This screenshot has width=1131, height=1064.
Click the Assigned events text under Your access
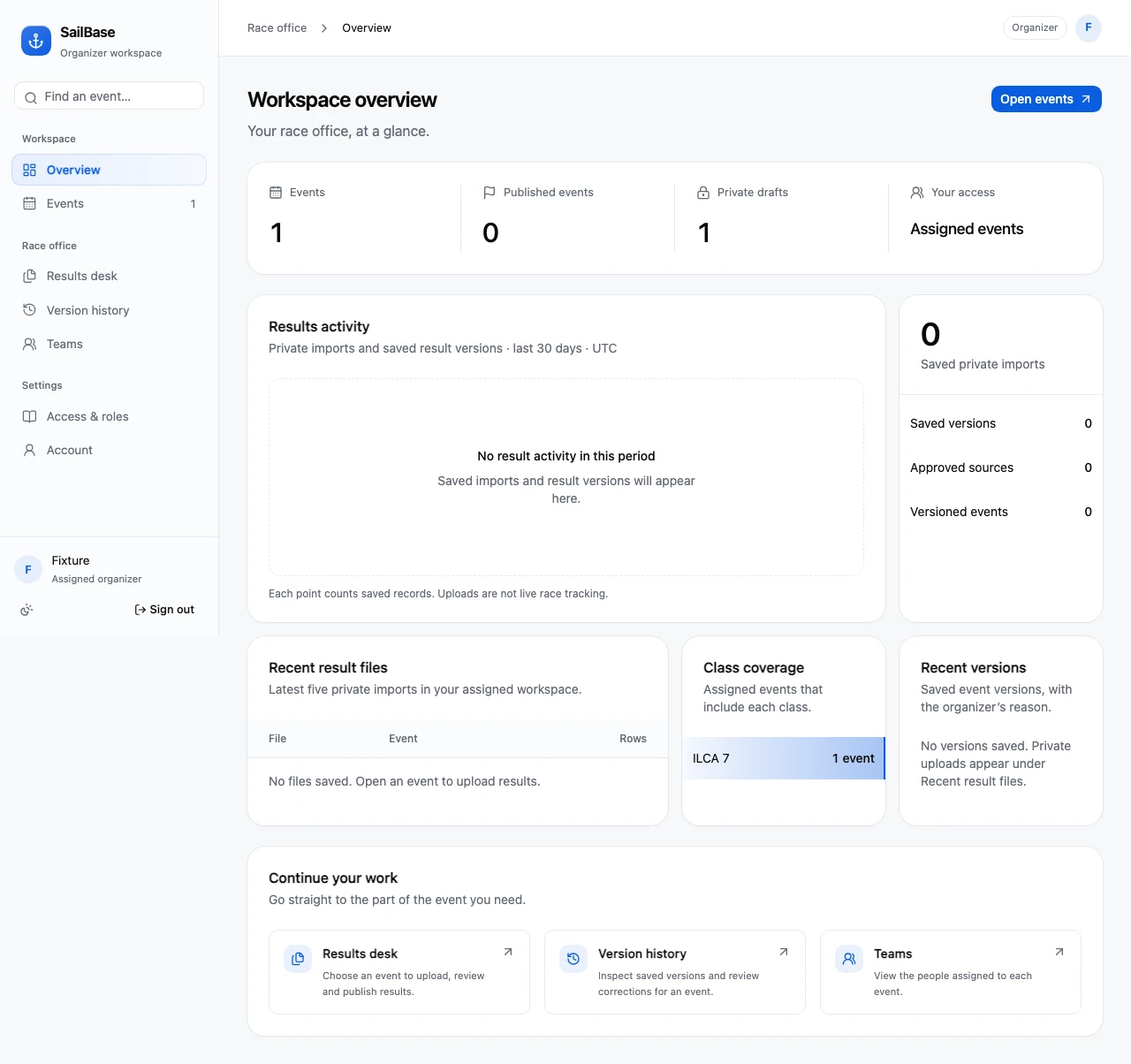(x=967, y=229)
